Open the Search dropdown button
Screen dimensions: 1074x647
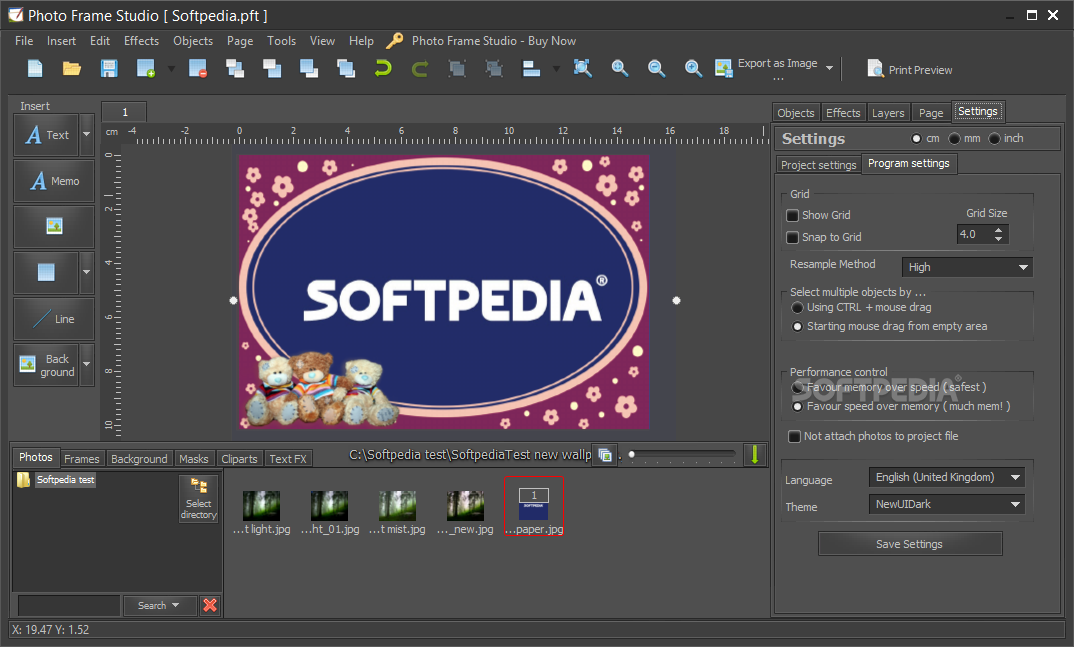(x=159, y=605)
